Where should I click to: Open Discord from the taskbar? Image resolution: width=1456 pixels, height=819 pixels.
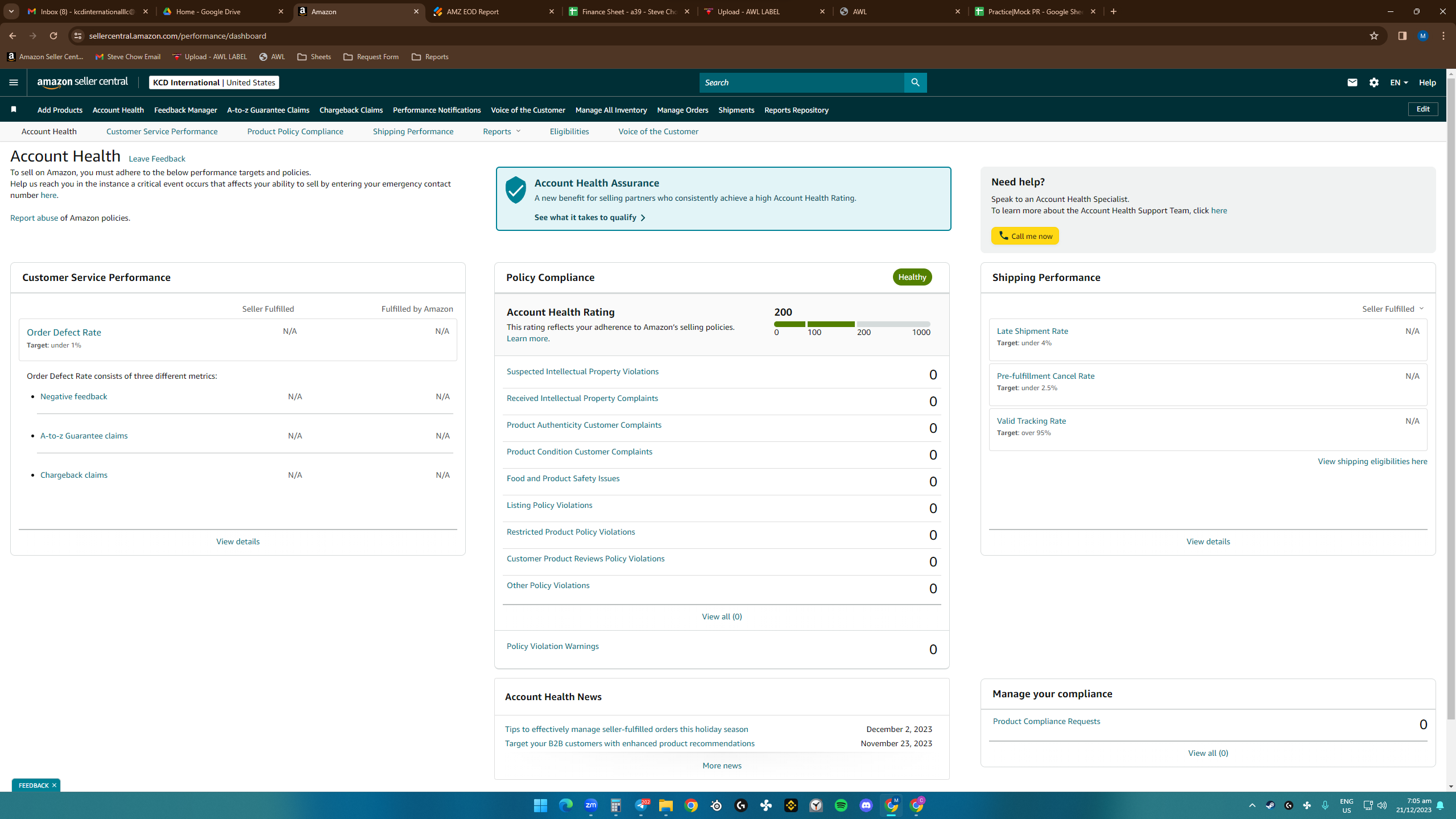[x=866, y=805]
